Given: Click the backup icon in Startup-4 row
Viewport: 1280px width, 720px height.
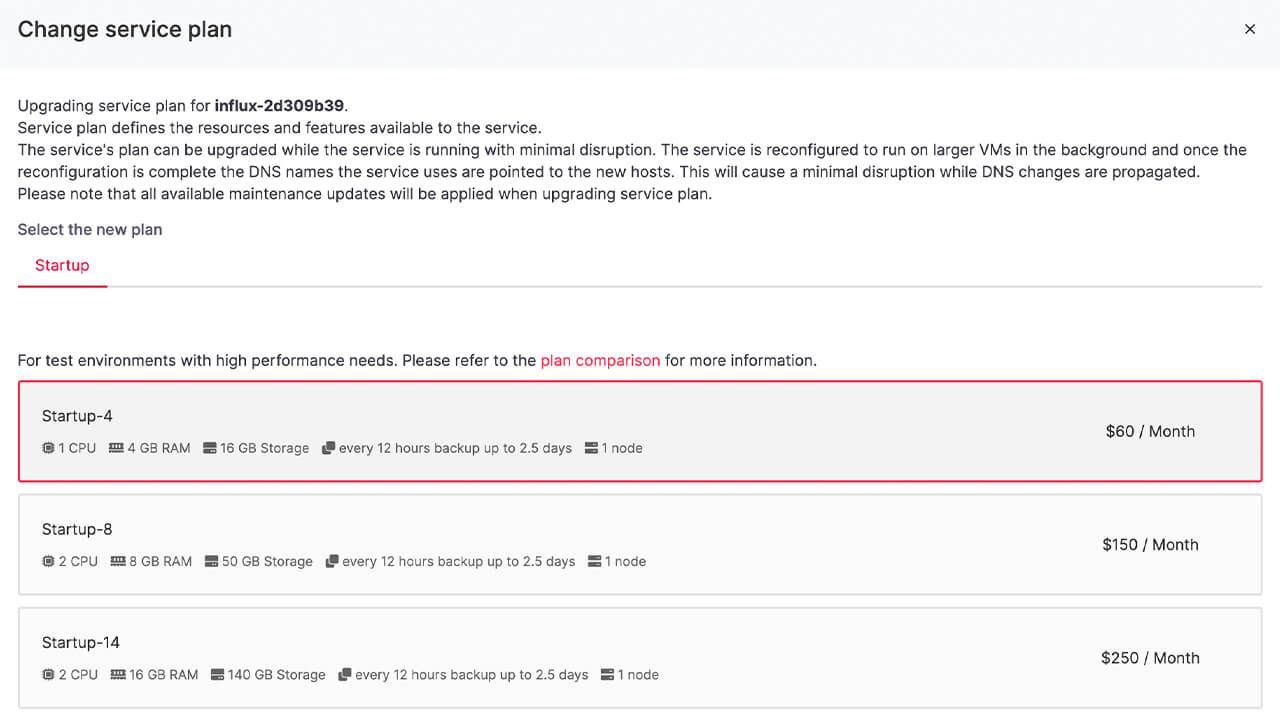Looking at the screenshot, I should 328,448.
